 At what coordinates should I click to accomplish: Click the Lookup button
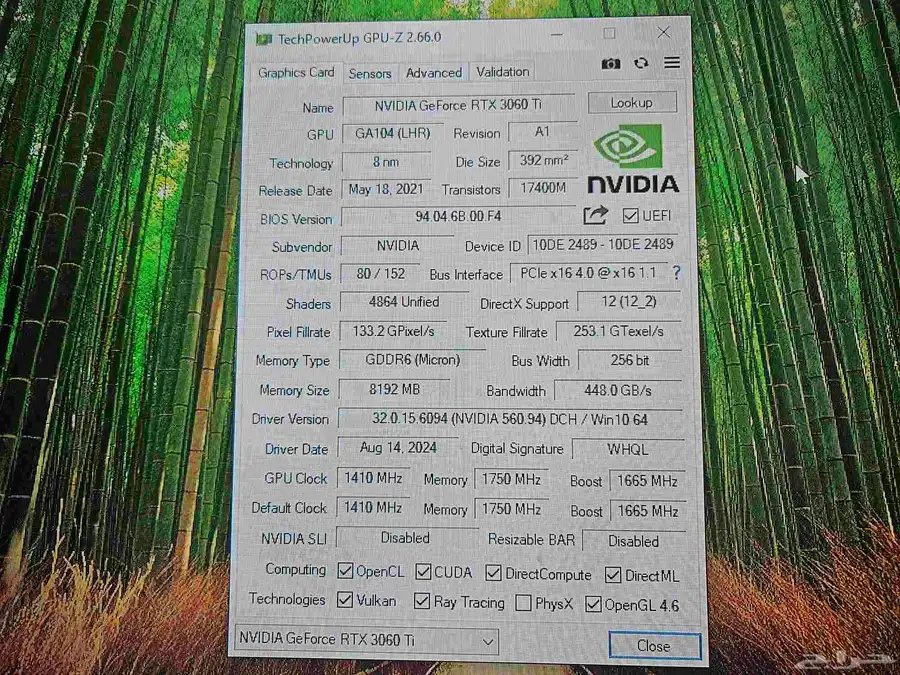tap(632, 103)
